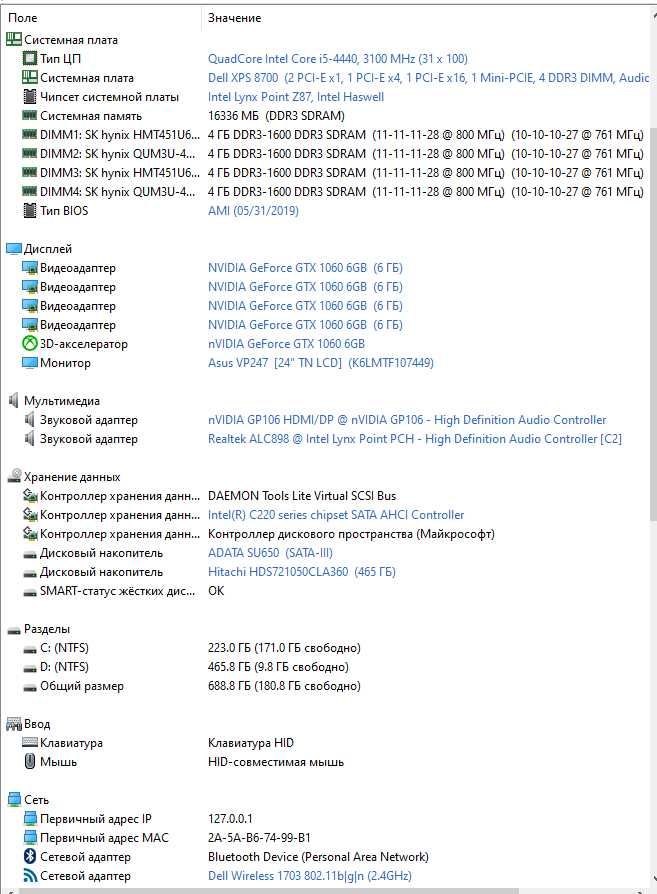Click the Wi-Fi network adapter icon
Screen dimensions: 657x894
(x=30, y=875)
